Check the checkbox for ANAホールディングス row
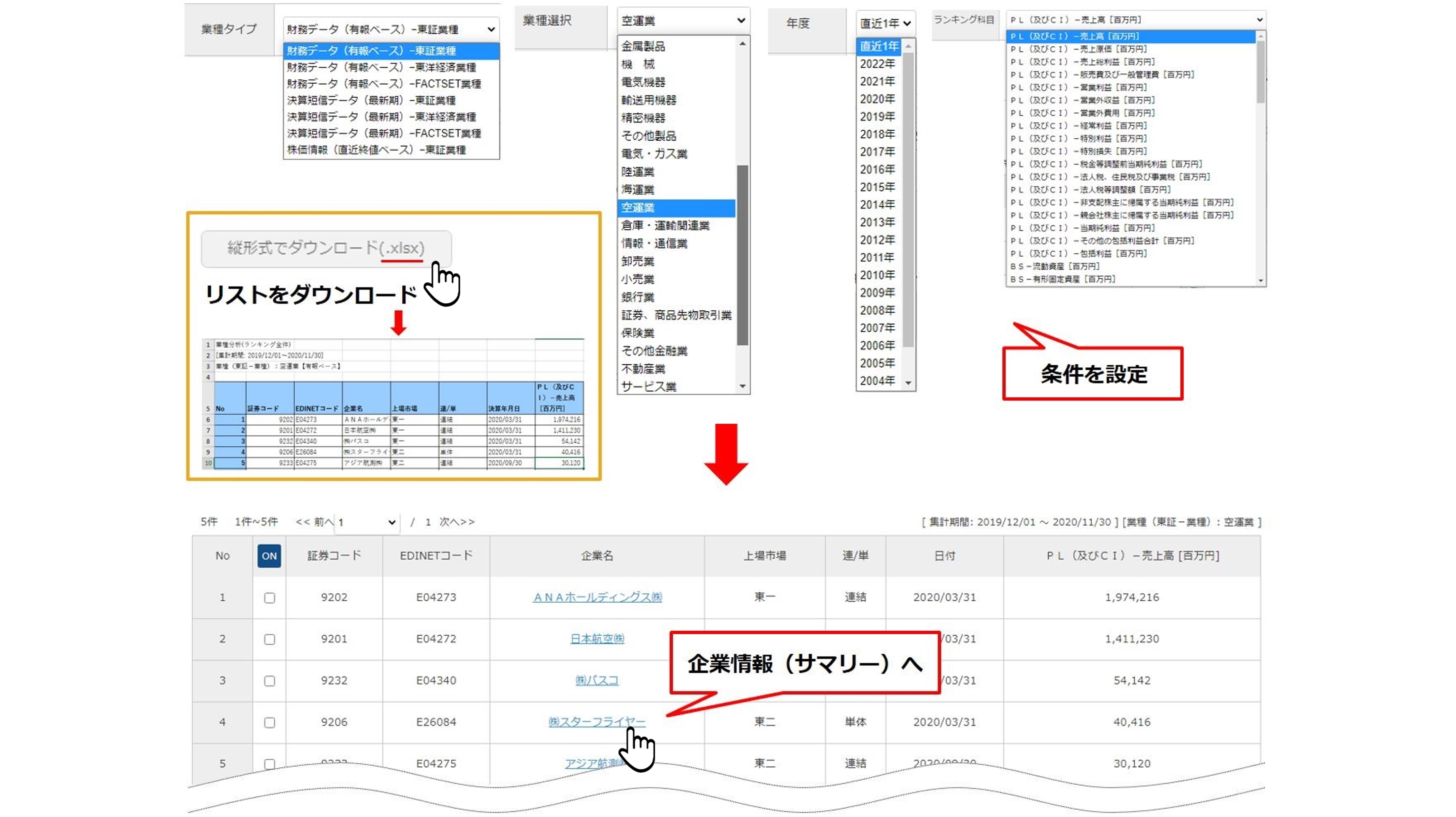This screenshot has width=1456, height=817. [270, 598]
